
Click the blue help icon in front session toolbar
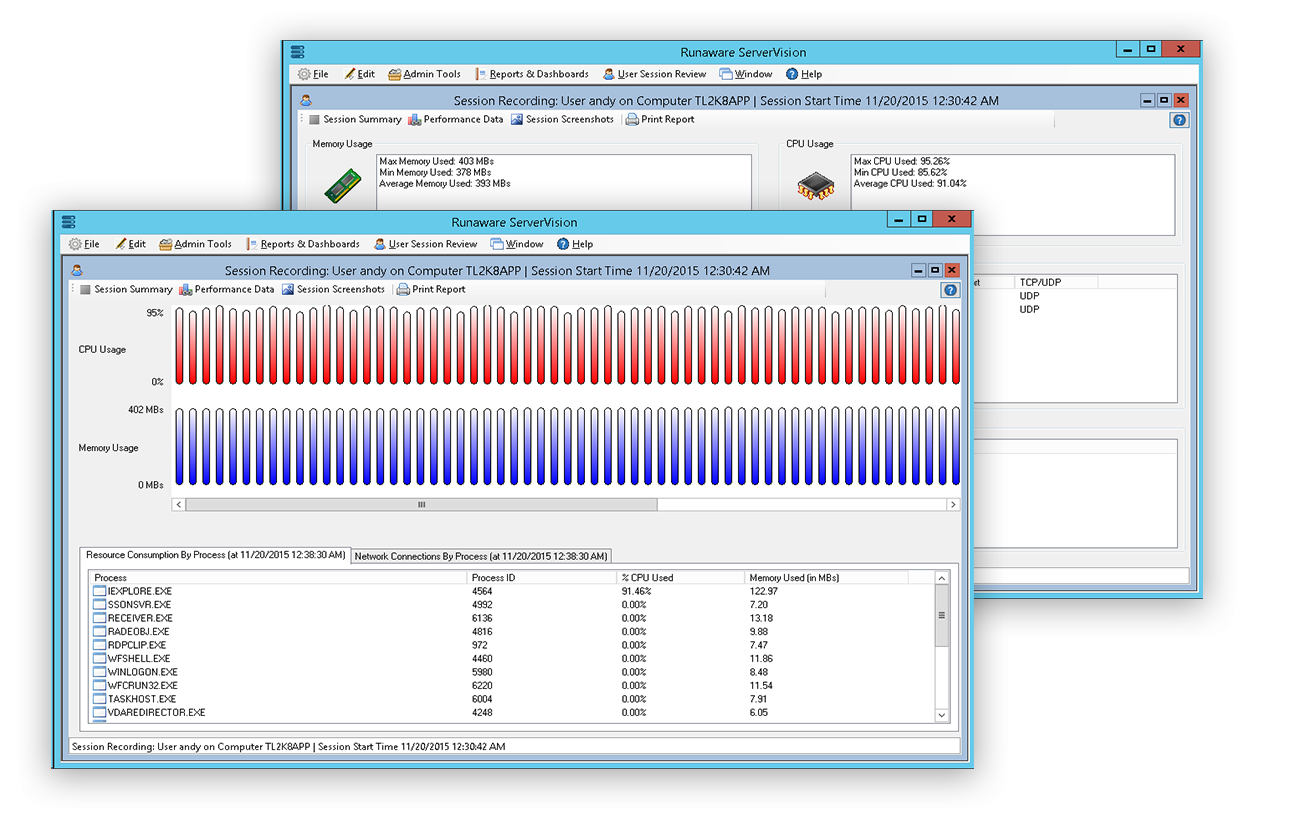(x=950, y=290)
